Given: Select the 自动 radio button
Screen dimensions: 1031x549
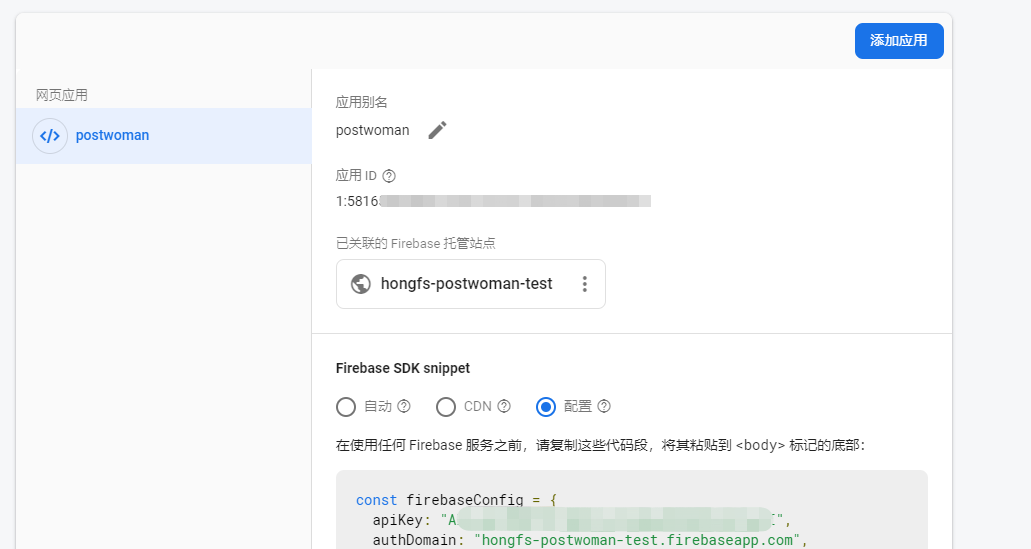Looking at the screenshot, I should point(346,407).
